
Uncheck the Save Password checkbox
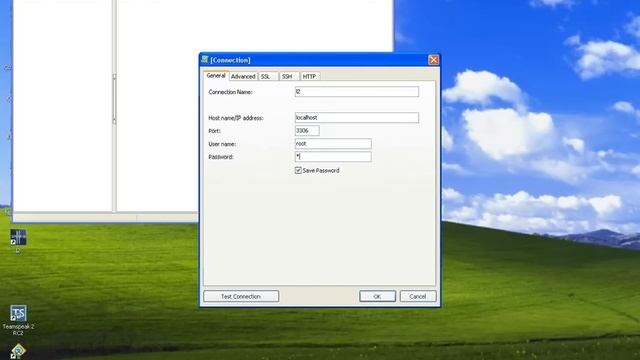298,170
